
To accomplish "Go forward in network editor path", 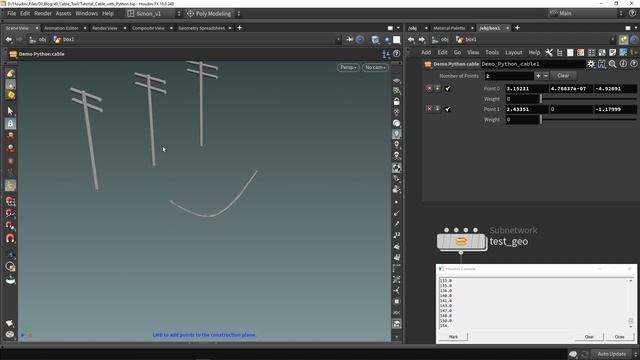I will 422,40.
